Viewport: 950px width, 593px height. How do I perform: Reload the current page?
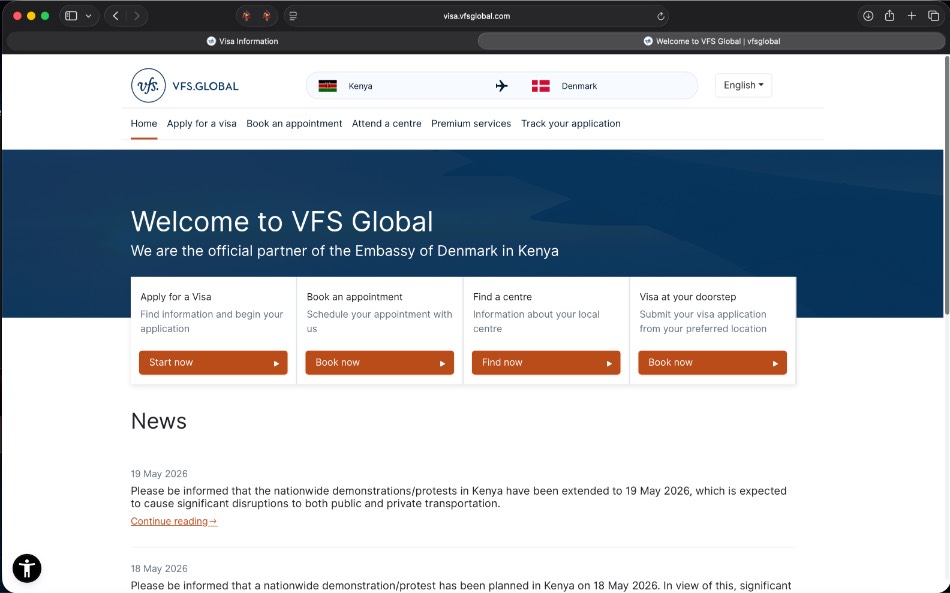[x=660, y=16]
